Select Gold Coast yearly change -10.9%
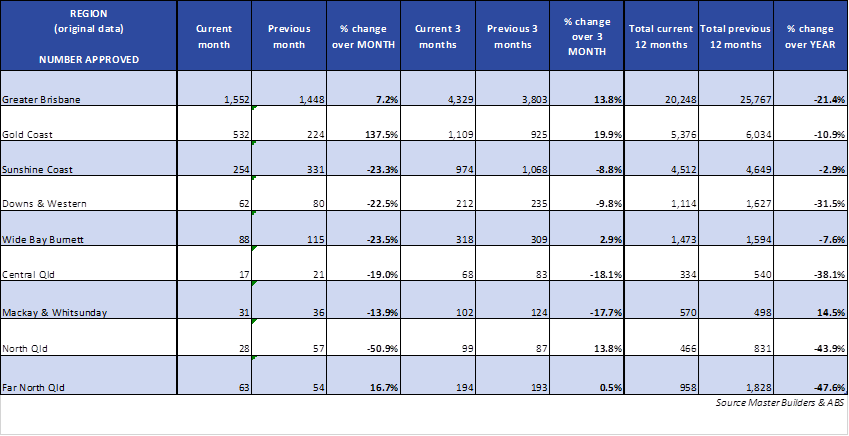 coord(811,123)
